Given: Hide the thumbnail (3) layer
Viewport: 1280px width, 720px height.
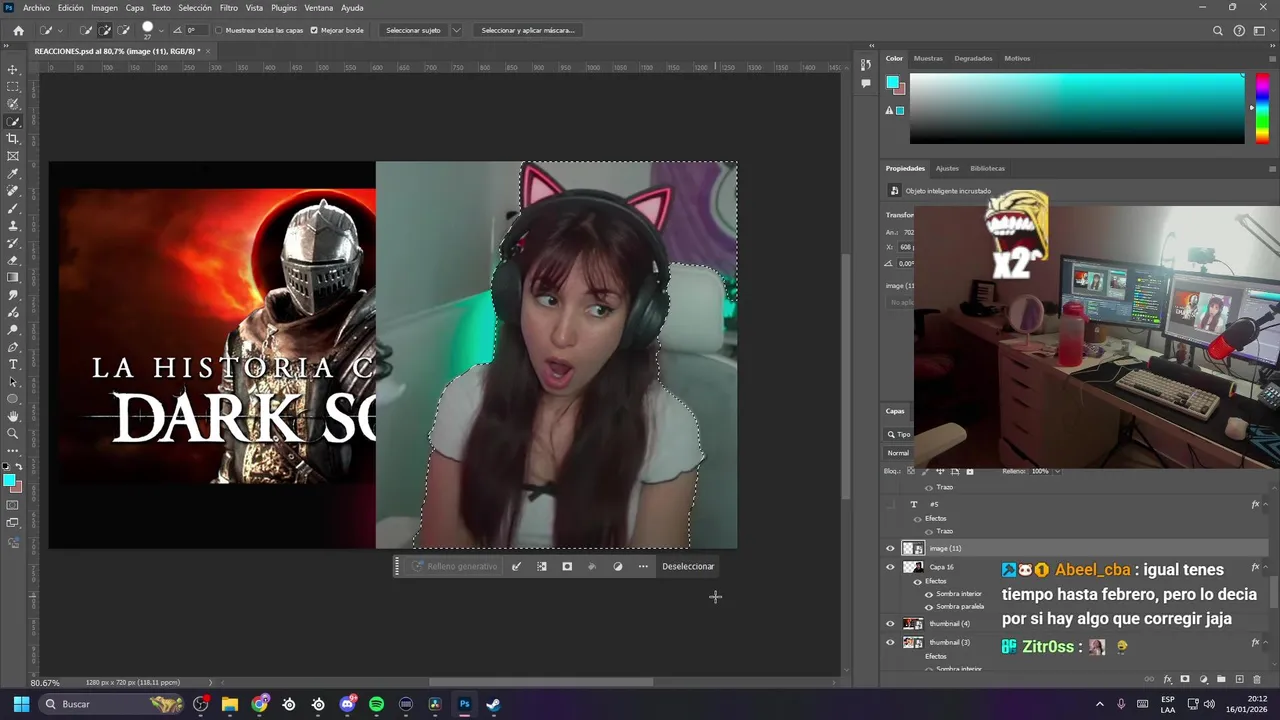Looking at the screenshot, I should pos(890,642).
